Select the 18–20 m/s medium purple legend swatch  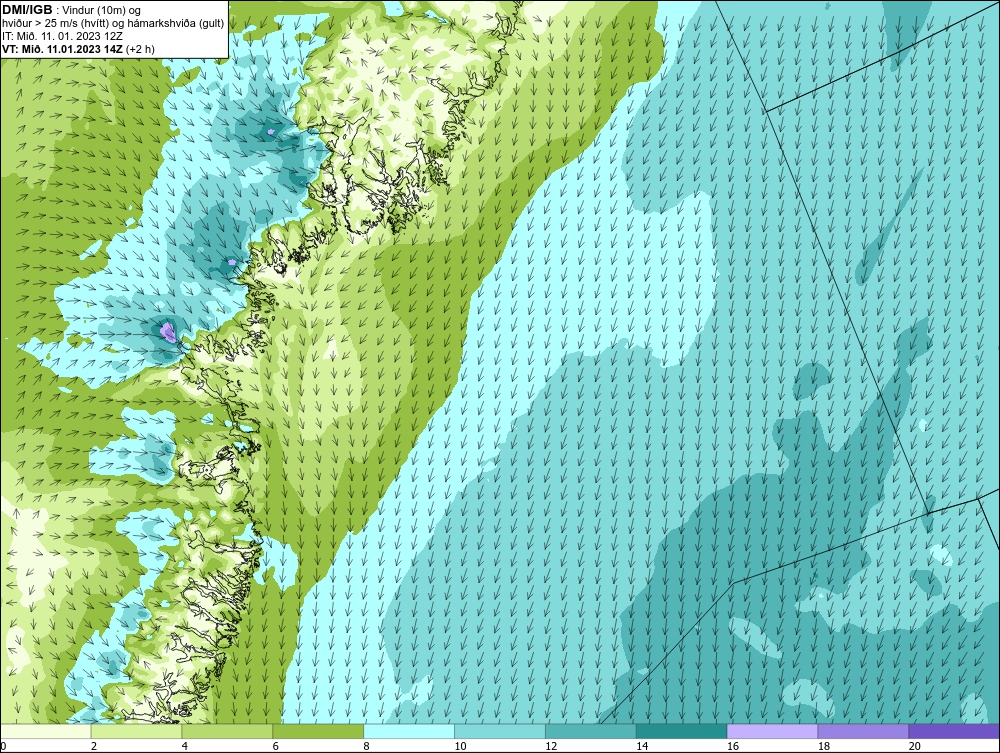(863, 731)
